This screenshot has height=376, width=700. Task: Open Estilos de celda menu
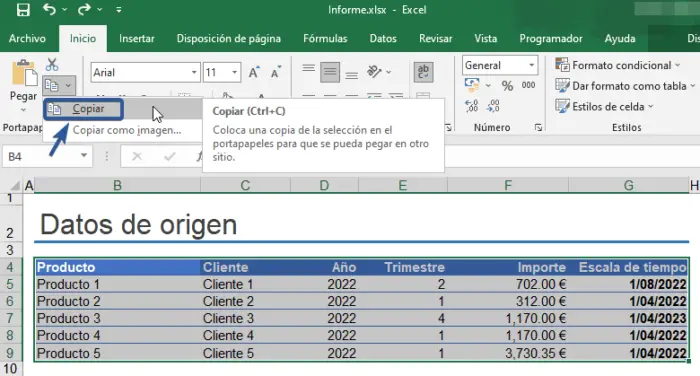(604, 106)
